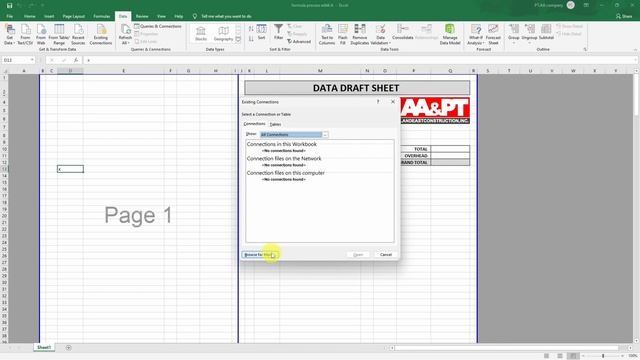
Task: Click Browse for More button
Action: 259,255
